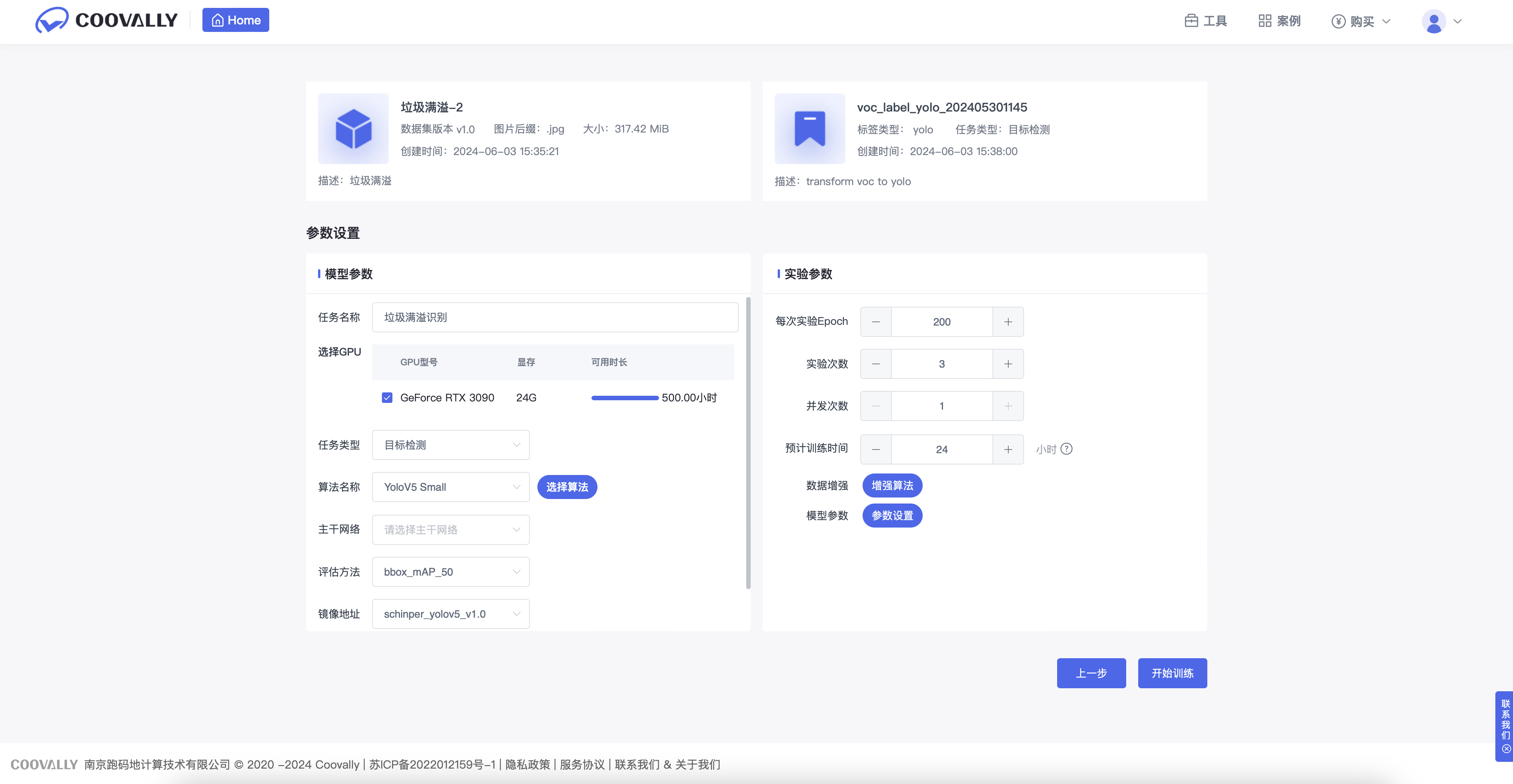Increase the Epoch value with plus
The height and width of the screenshot is (784, 1513).
pyautogui.click(x=1008, y=322)
